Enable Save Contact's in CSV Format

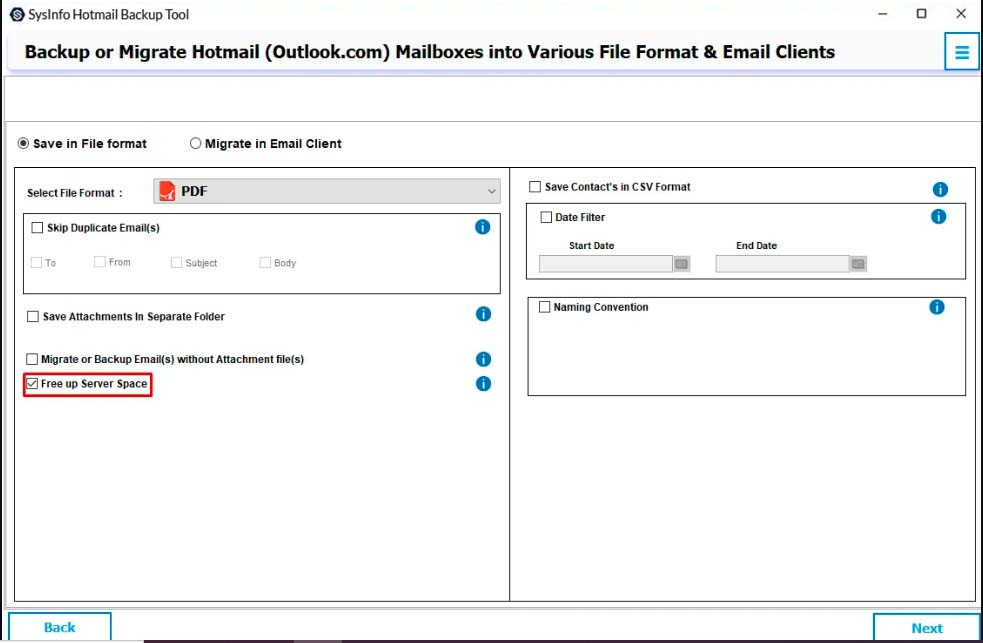coord(535,187)
